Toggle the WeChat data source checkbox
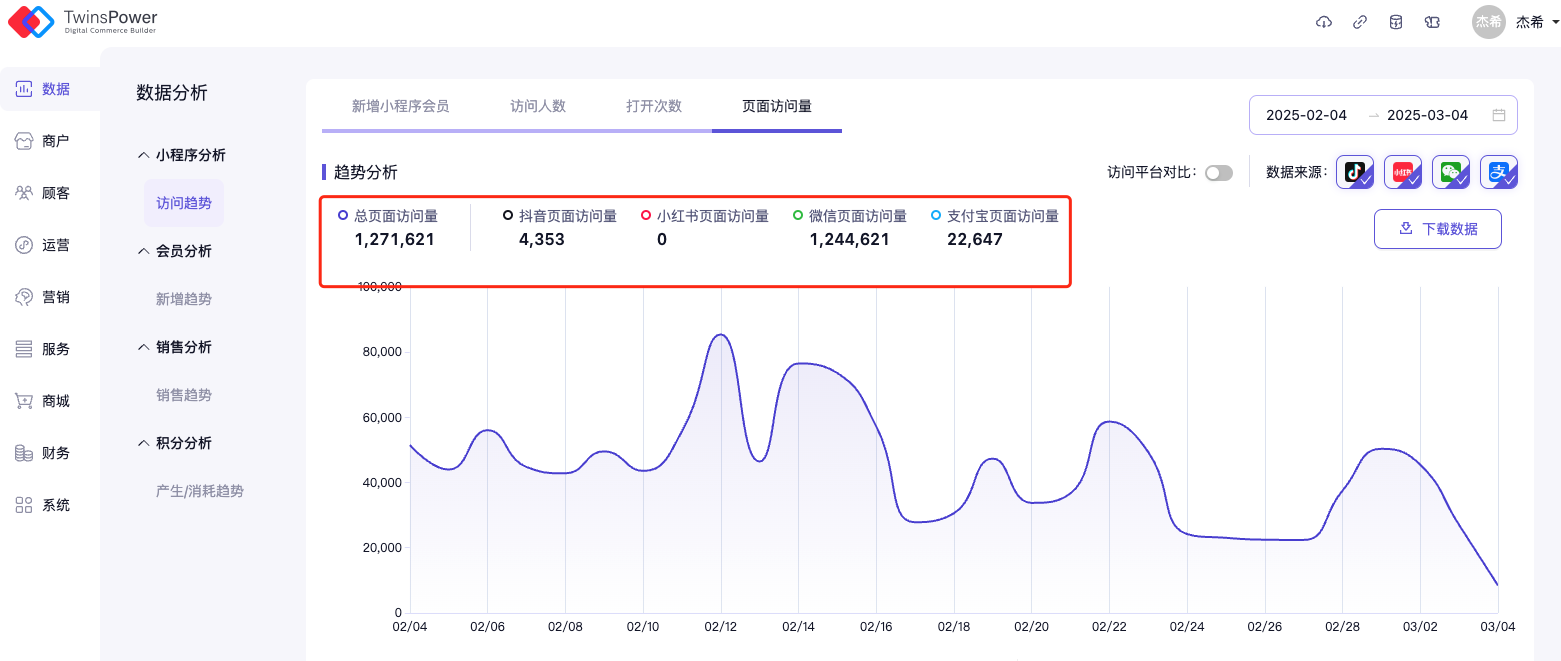Image resolution: width=1561 pixels, height=661 pixels. click(x=1451, y=172)
